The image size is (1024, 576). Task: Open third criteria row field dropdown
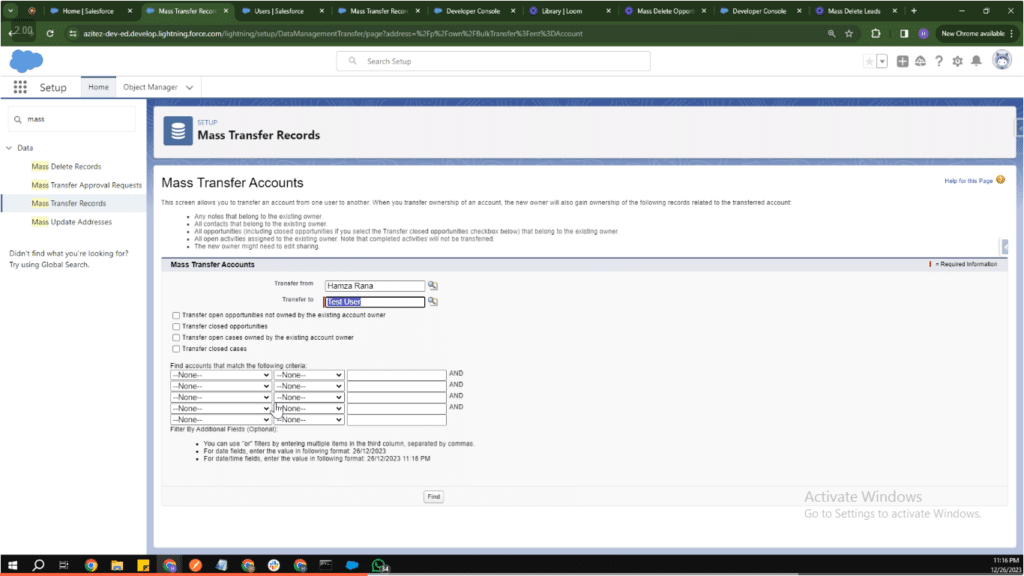[221, 397]
